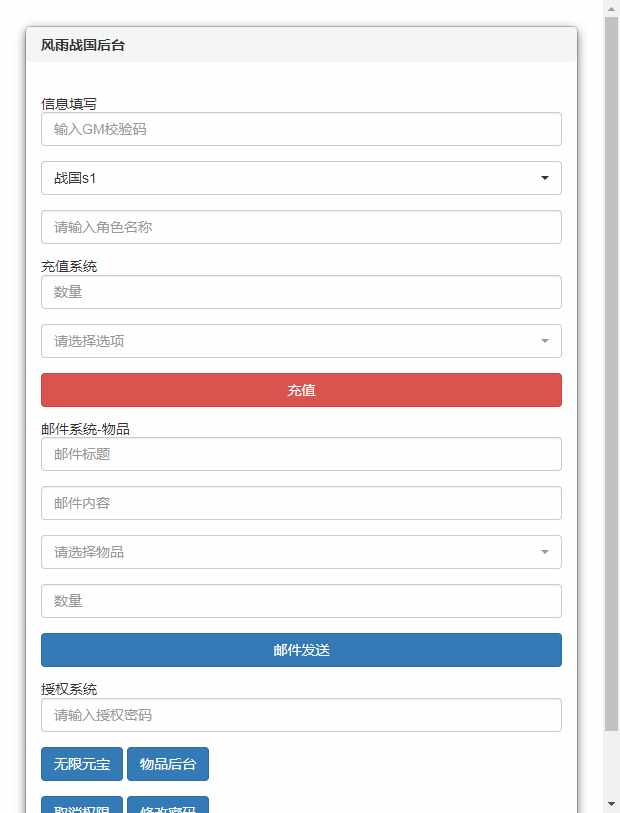
Task: Click the 物品后台 item backend button
Action: point(169,764)
